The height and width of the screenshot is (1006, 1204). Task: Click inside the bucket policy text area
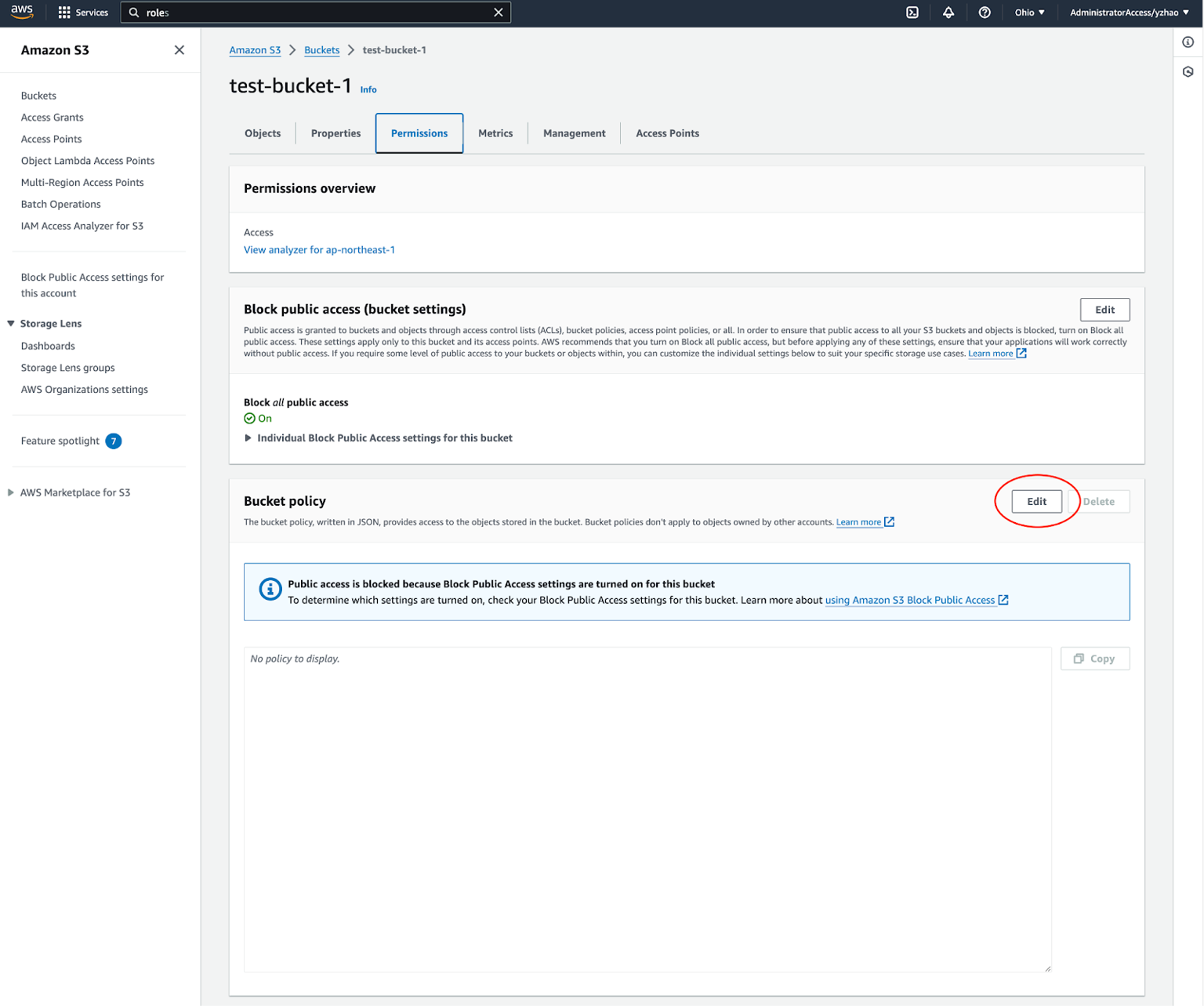pos(647,809)
